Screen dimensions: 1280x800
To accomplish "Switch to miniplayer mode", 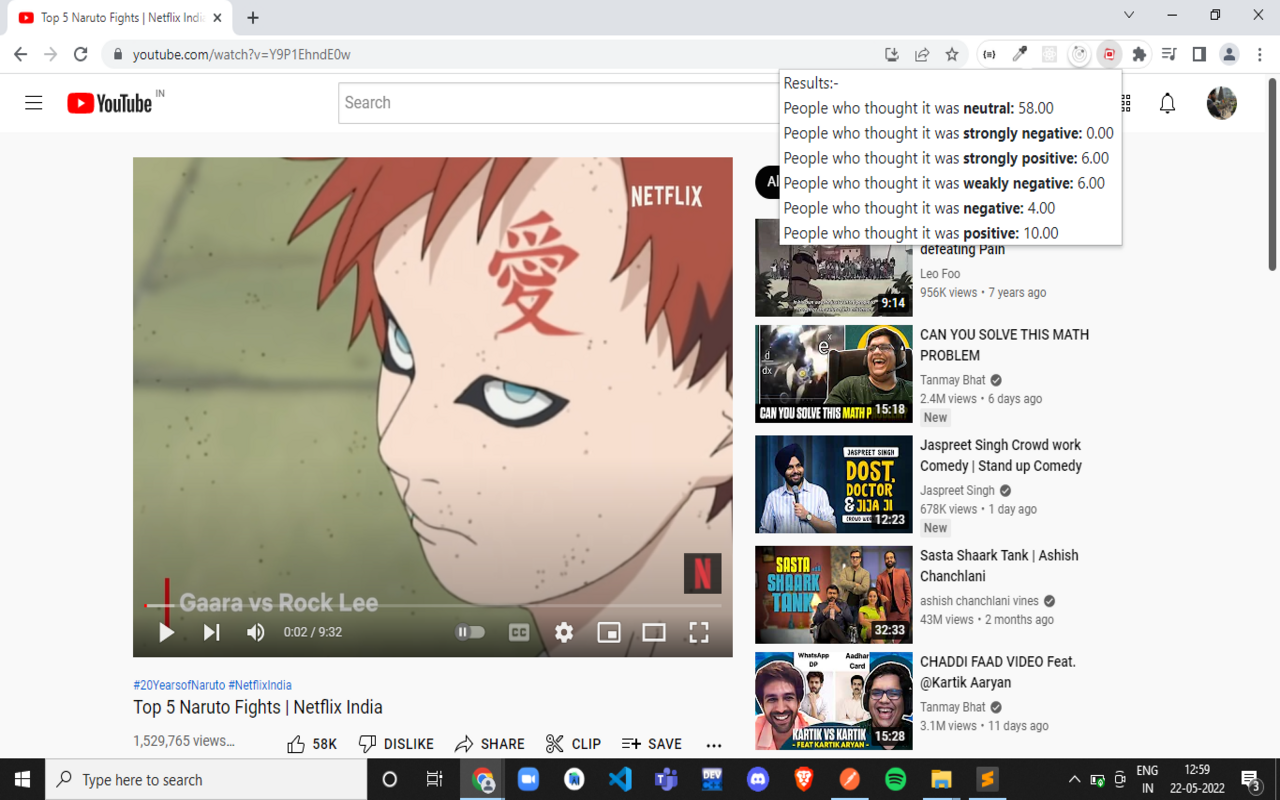I will 609,632.
